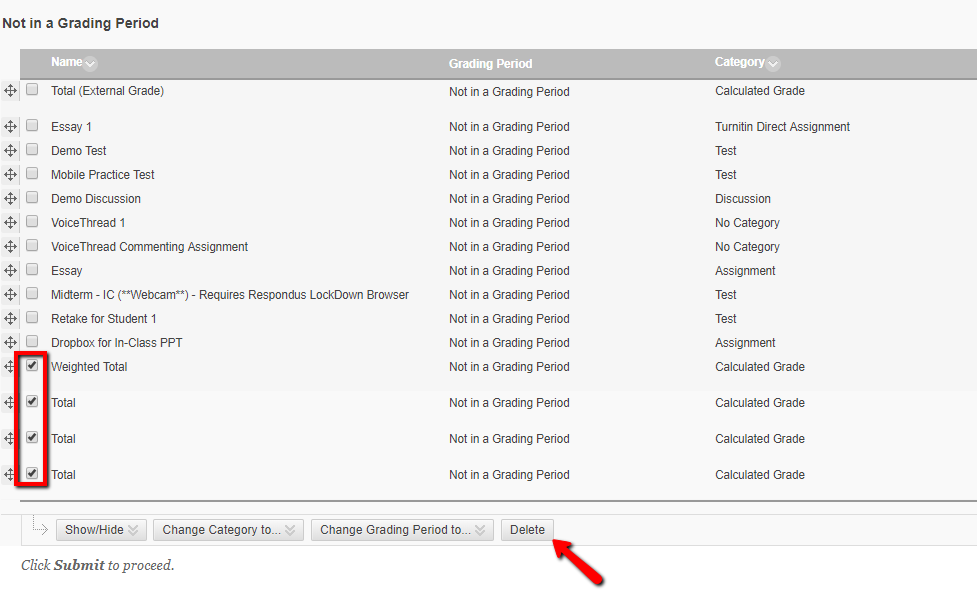Check the Midterm - IC row checkbox
The height and width of the screenshot is (607, 977).
pyautogui.click(x=32, y=294)
